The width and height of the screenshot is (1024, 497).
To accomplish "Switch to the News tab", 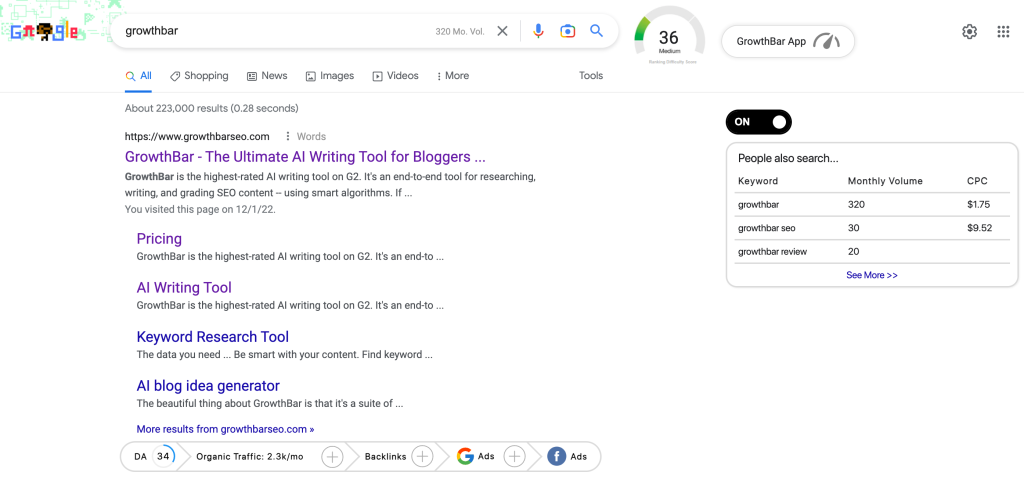I will pyautogui.click(x=267, y=76).
